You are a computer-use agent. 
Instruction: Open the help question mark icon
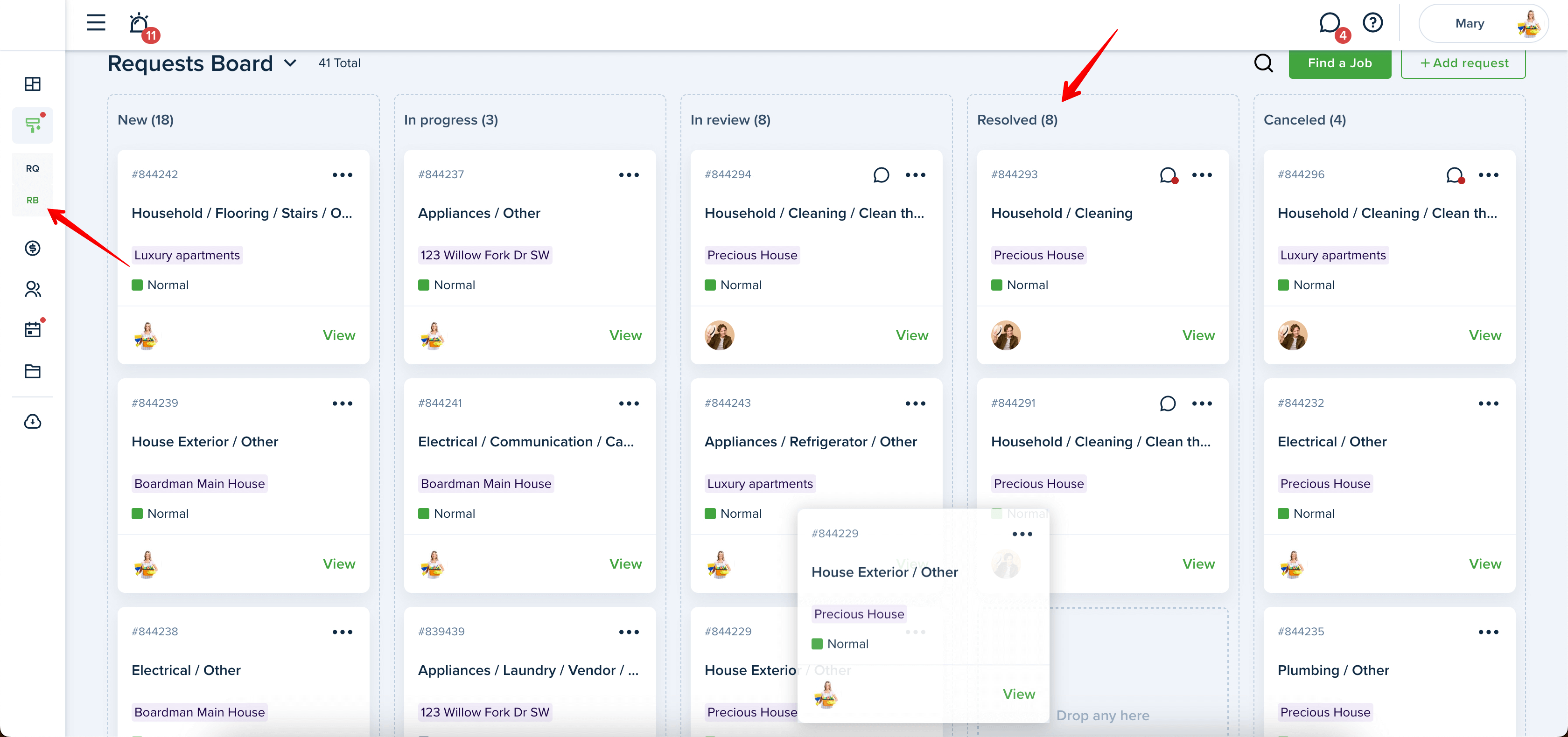pyautogui.click(x=1372, y=23)
